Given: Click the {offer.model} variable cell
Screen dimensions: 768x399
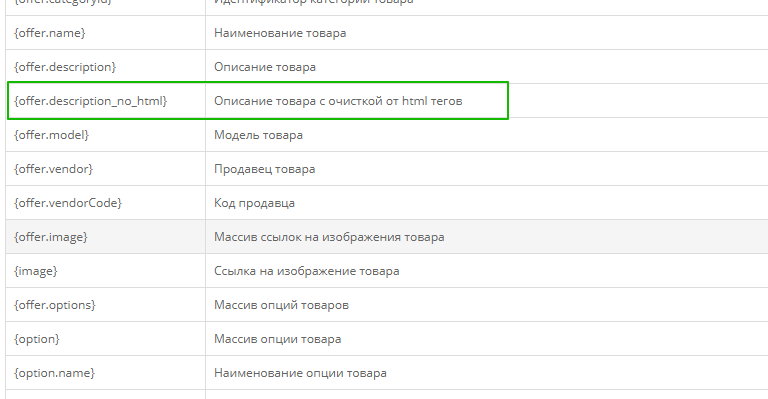Looking at the screenshot, I should click(x=105, y=135).
